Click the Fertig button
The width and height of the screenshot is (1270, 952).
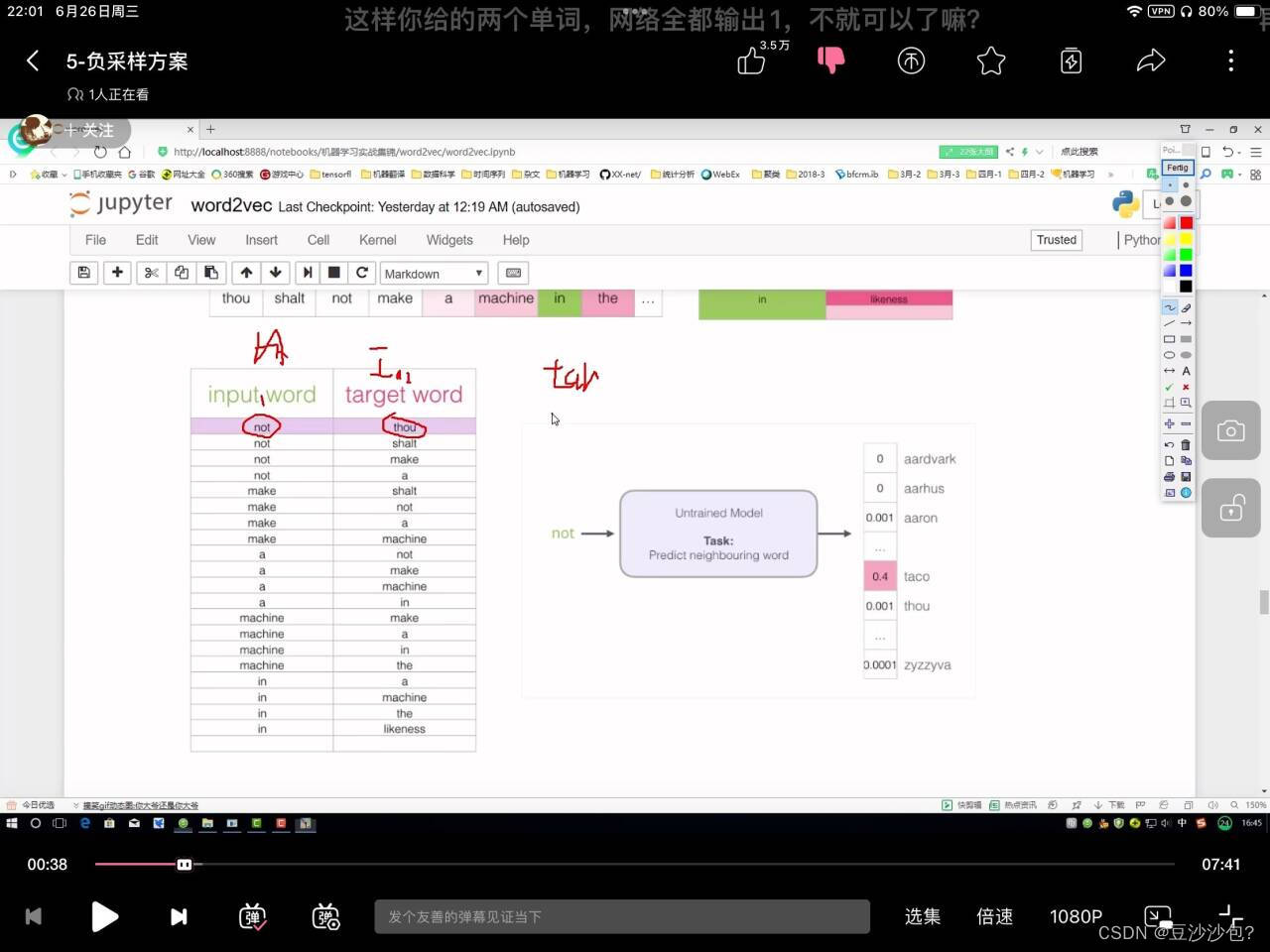point(1177,168)
